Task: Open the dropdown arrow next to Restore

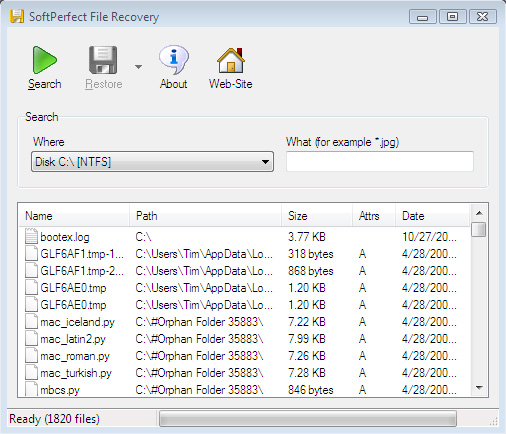Action: [138, 67]
